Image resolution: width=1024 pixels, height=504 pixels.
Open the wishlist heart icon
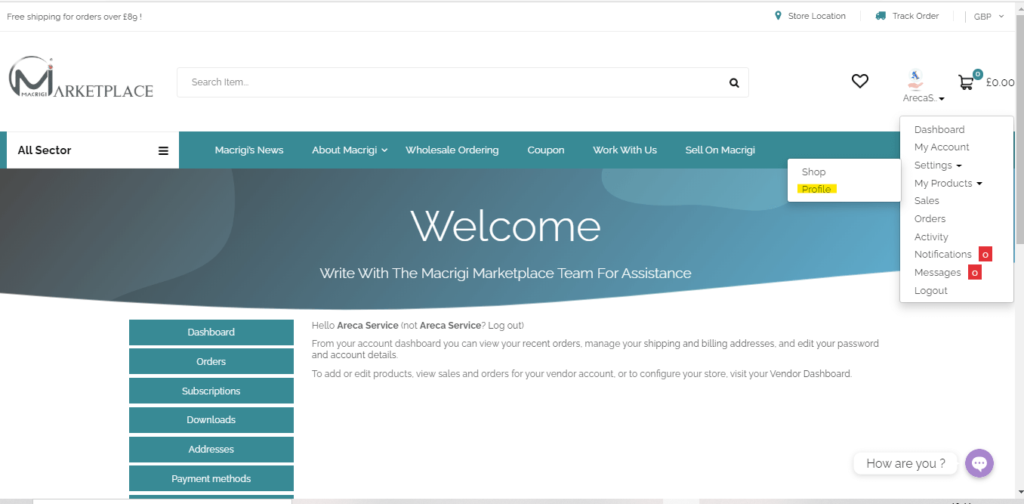tap(860, 81)
